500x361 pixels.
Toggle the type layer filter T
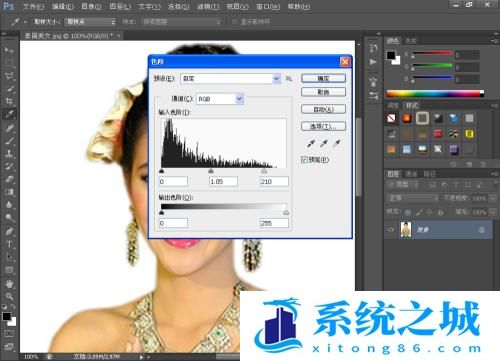[456, 185]
